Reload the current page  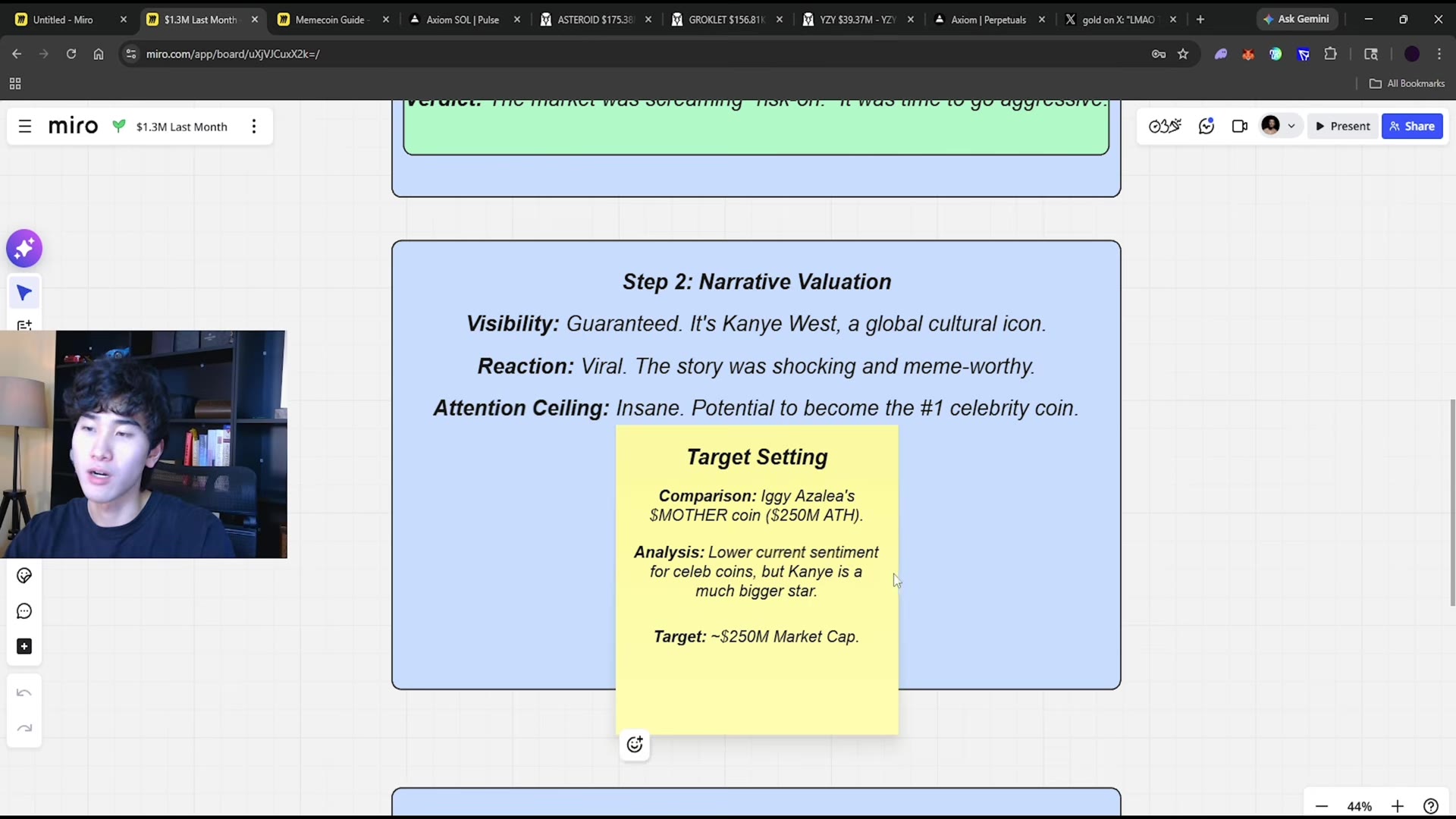[71, 54]
